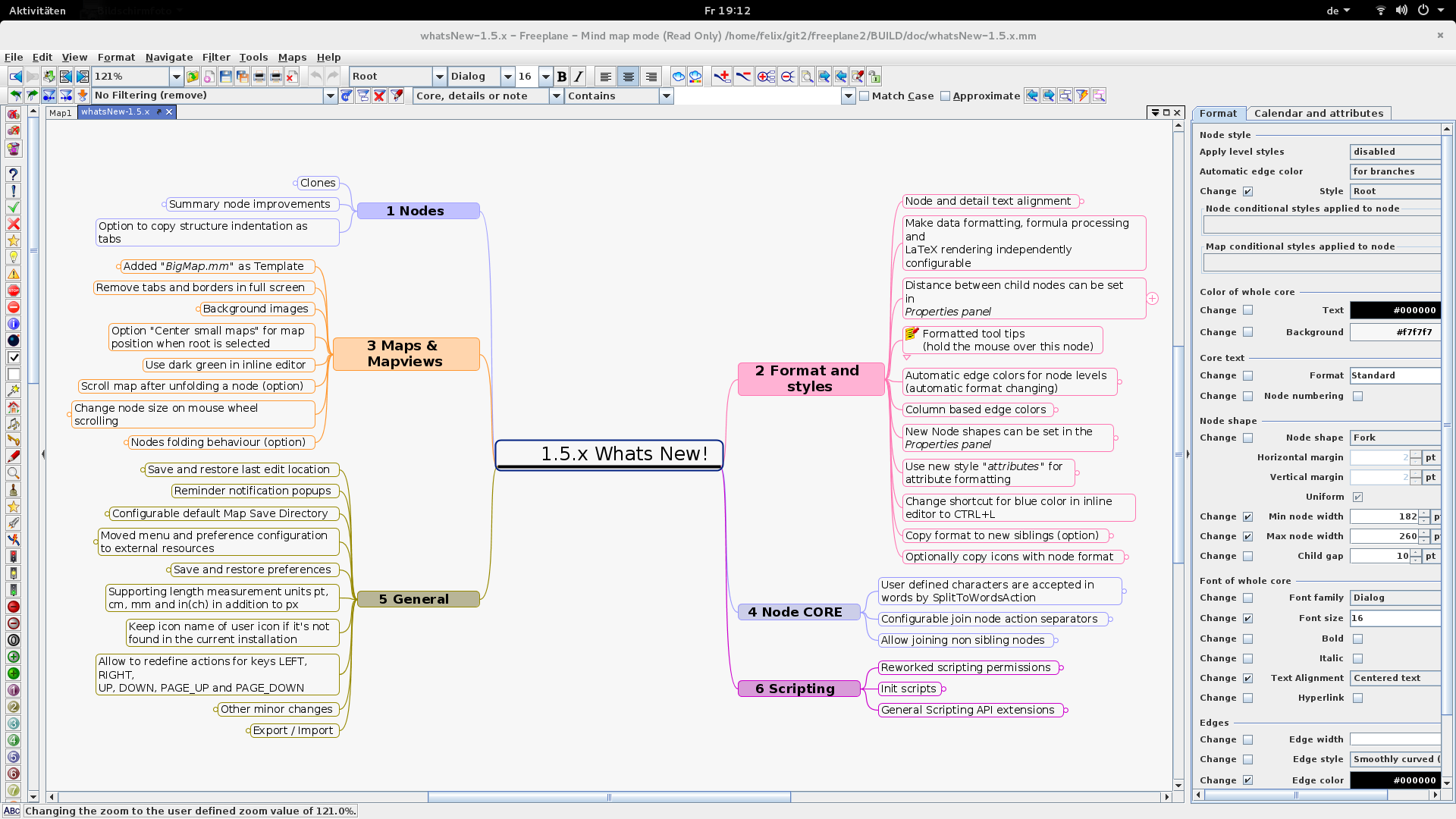Click the italic formatting icon in toolbar
Viewport: 1456px width, 819px height.
coord(582,76)
